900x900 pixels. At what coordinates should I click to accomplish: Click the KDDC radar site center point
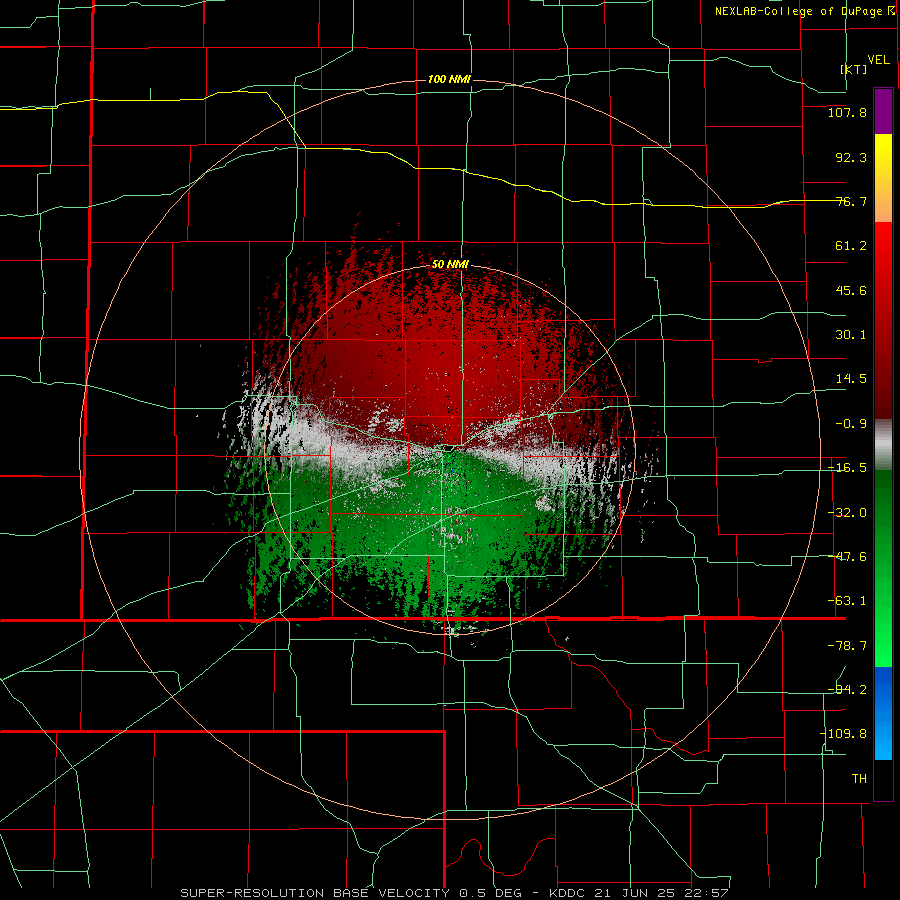click(x=450, y=449)
